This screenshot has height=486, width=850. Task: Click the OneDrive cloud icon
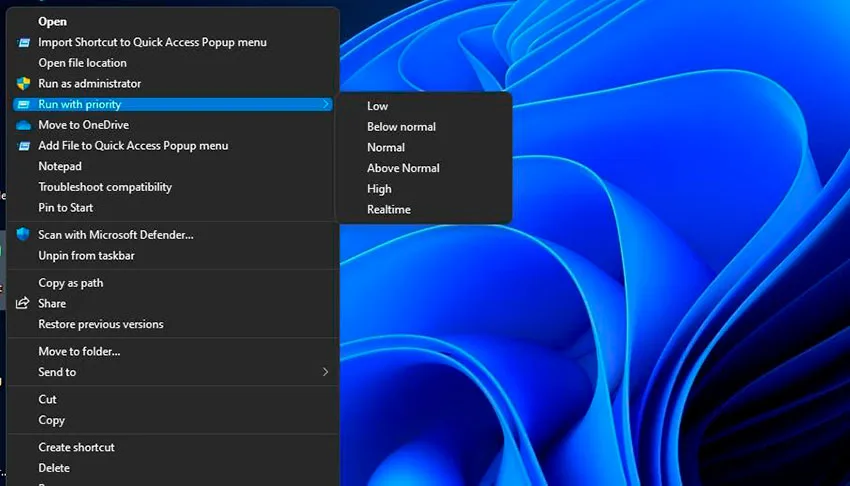click(x=23, y=125)
